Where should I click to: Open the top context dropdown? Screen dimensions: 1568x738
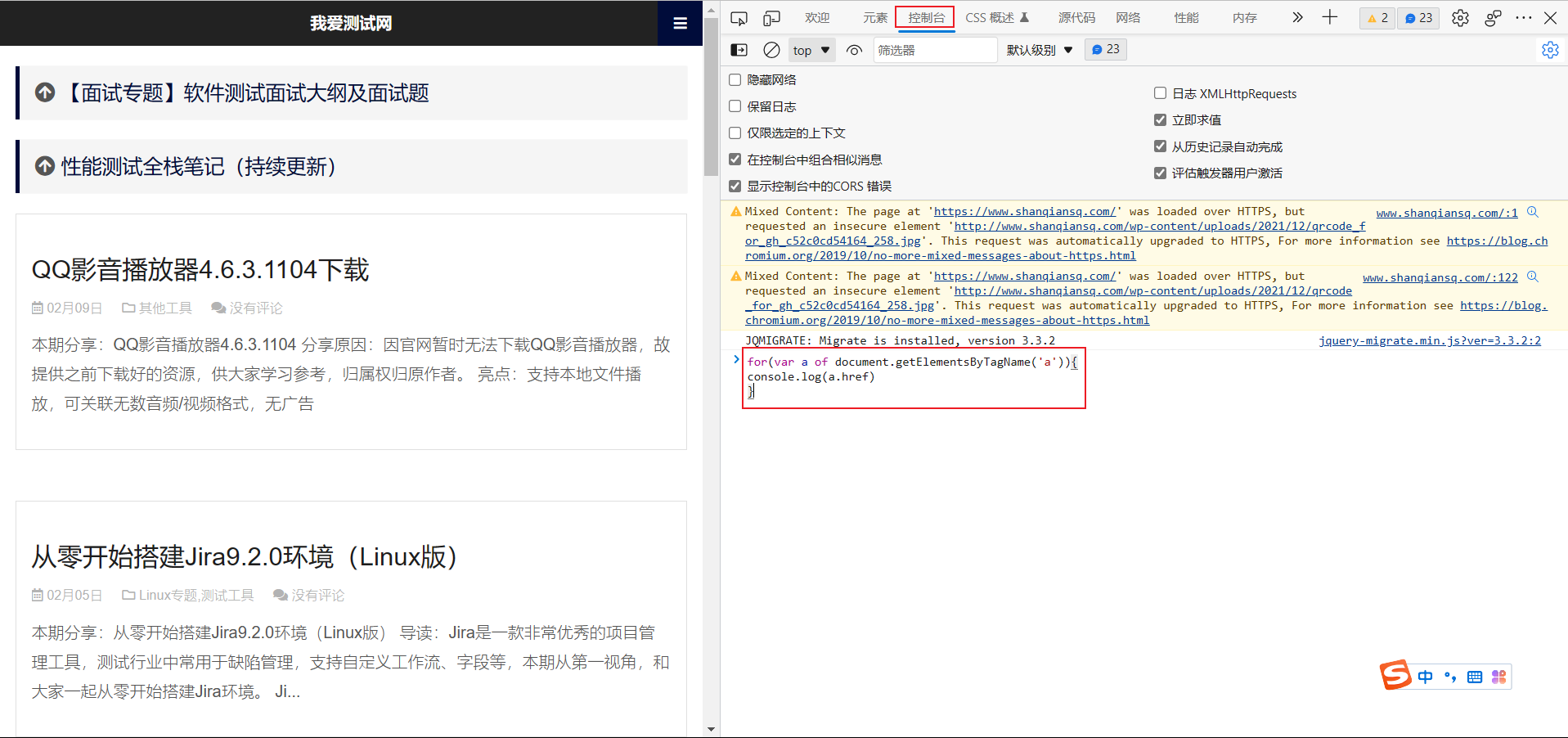(811, 50)
